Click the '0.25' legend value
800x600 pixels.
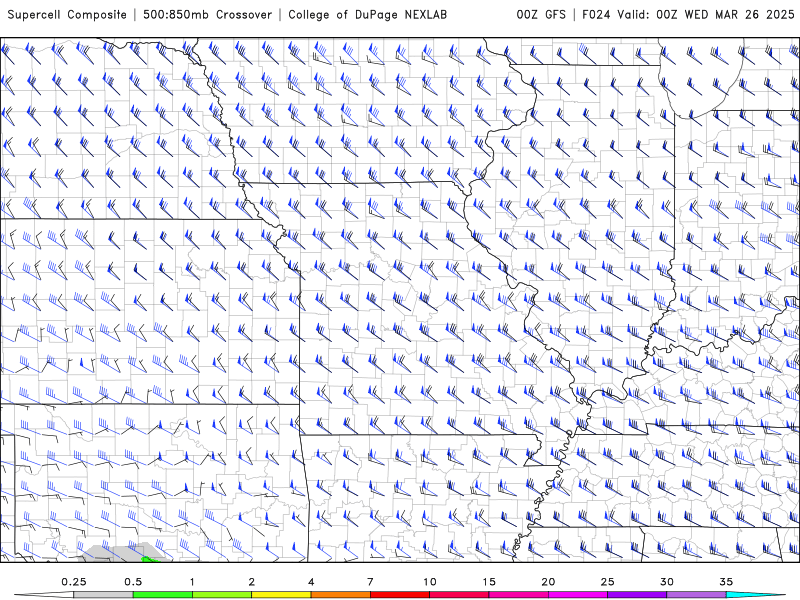coord(74,582)
